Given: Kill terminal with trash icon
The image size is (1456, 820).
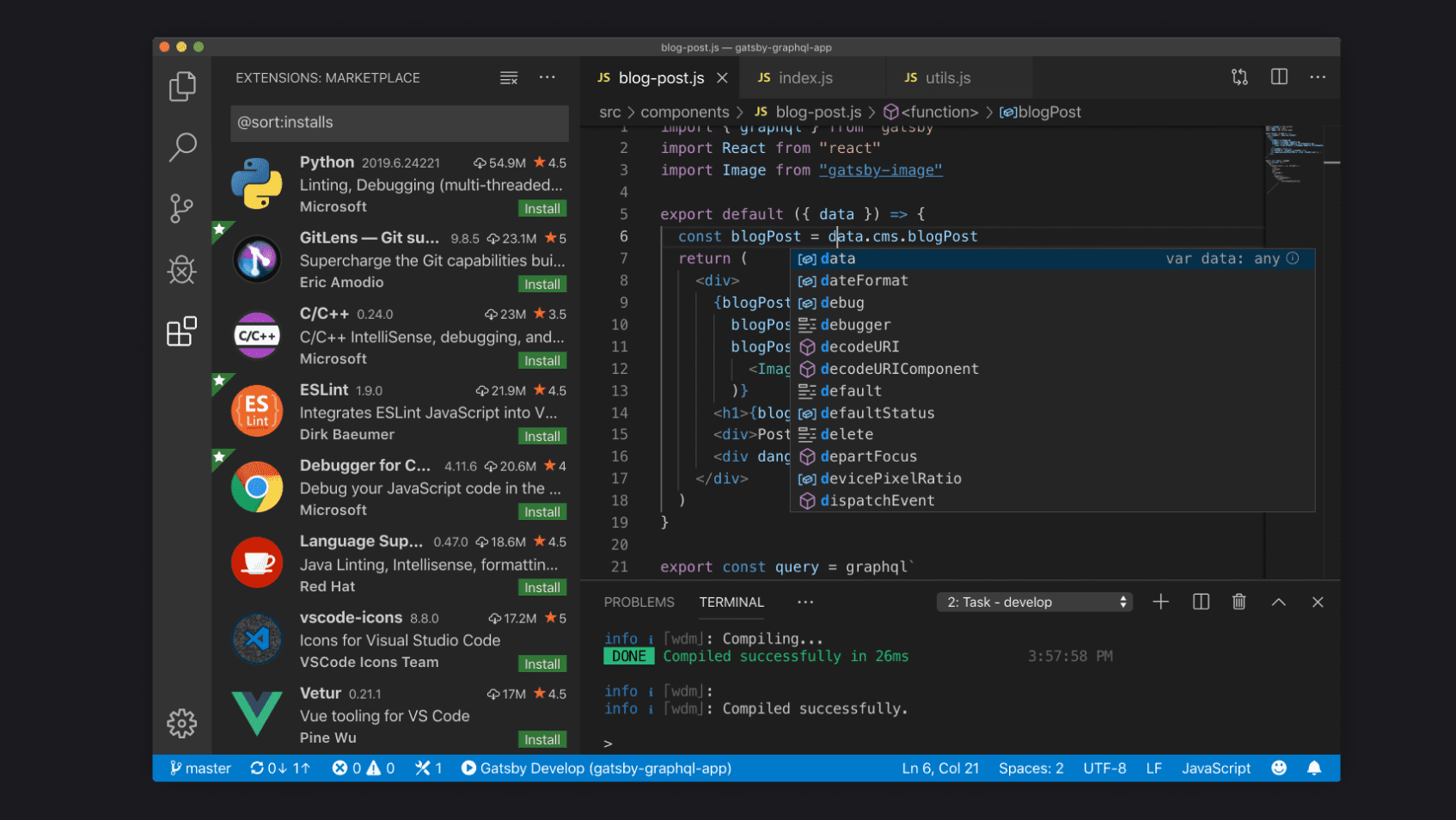Looking at the screenshot, I should (x=1239, y=602).
